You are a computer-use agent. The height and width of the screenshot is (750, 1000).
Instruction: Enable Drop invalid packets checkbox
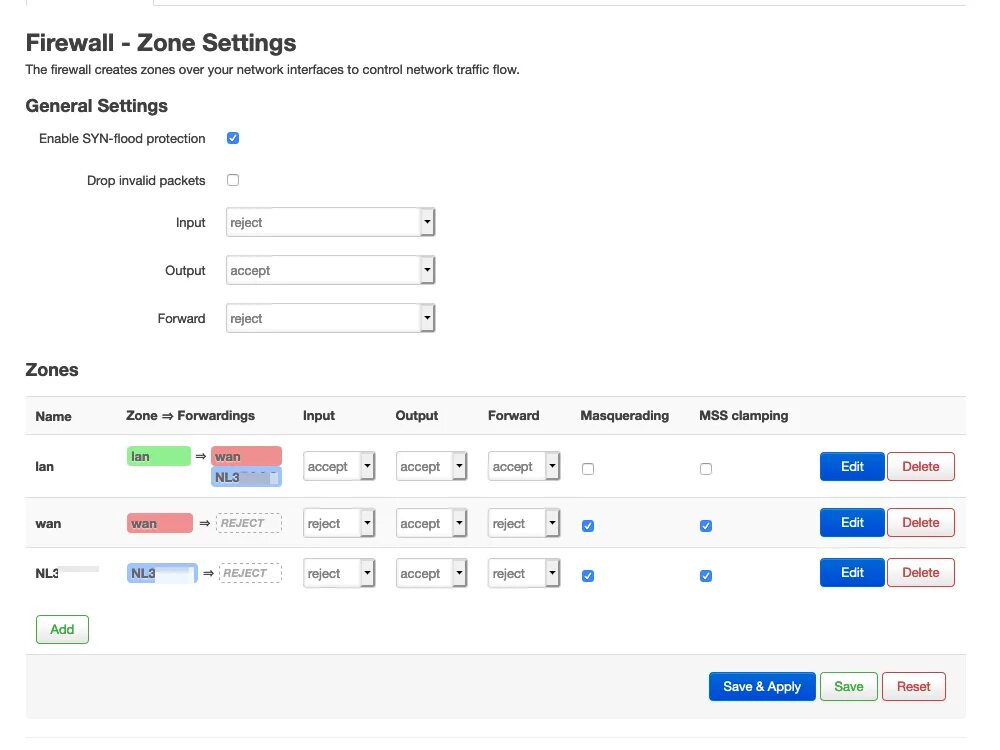(233, 180)
